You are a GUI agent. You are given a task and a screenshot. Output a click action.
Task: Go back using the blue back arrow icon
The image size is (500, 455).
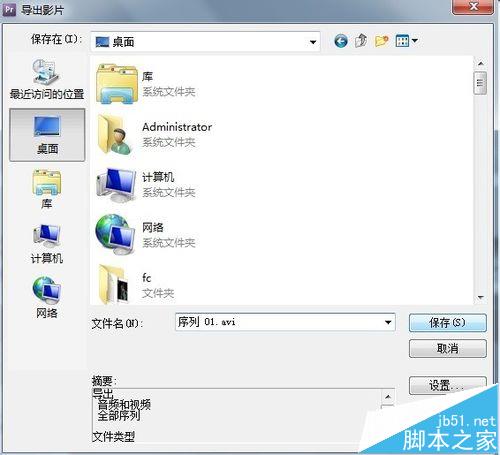coord(341,41)
